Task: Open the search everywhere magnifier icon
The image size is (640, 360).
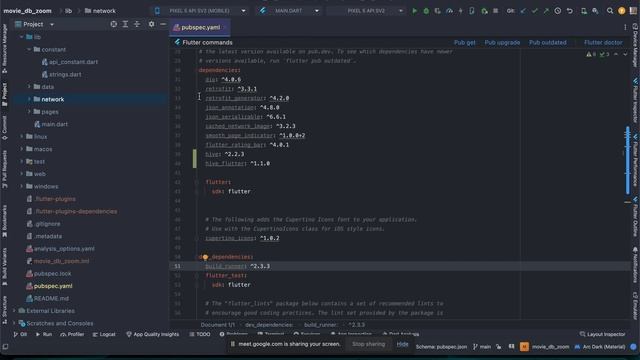Action: [610, 11]
